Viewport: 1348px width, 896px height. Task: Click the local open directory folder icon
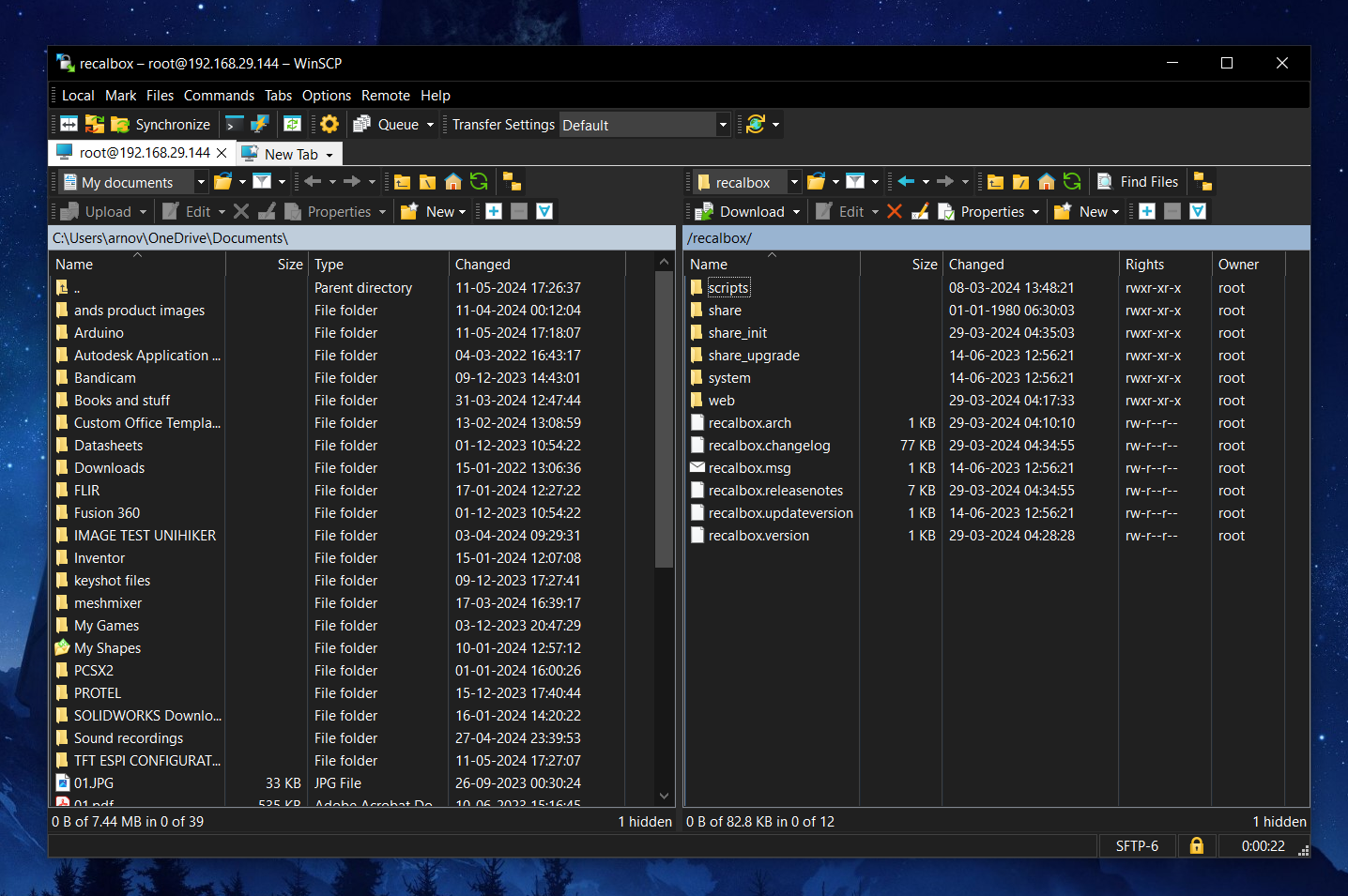tap(222, 182)
